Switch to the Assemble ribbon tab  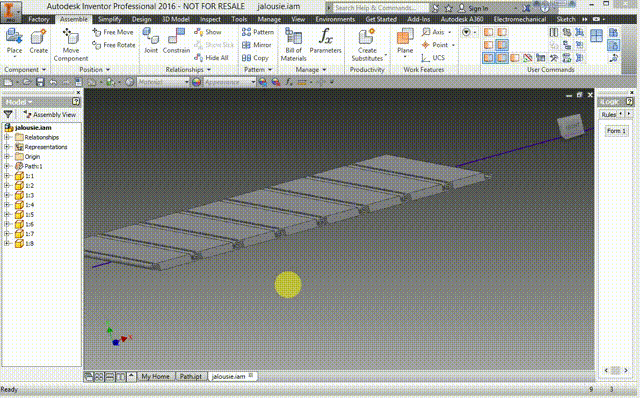(73, 19)
